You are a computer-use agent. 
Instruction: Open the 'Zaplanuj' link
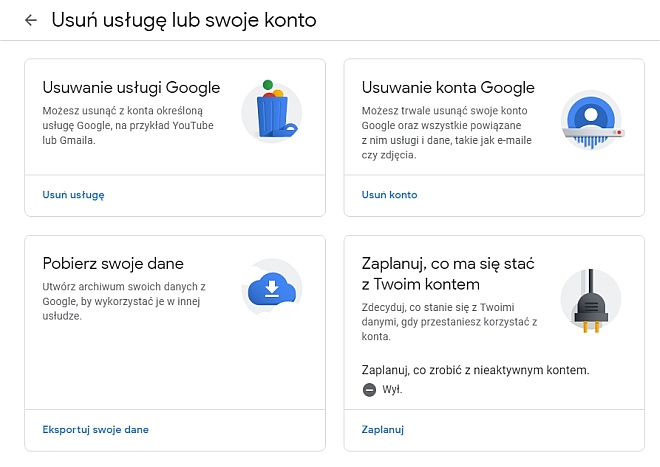click(382, 429)
